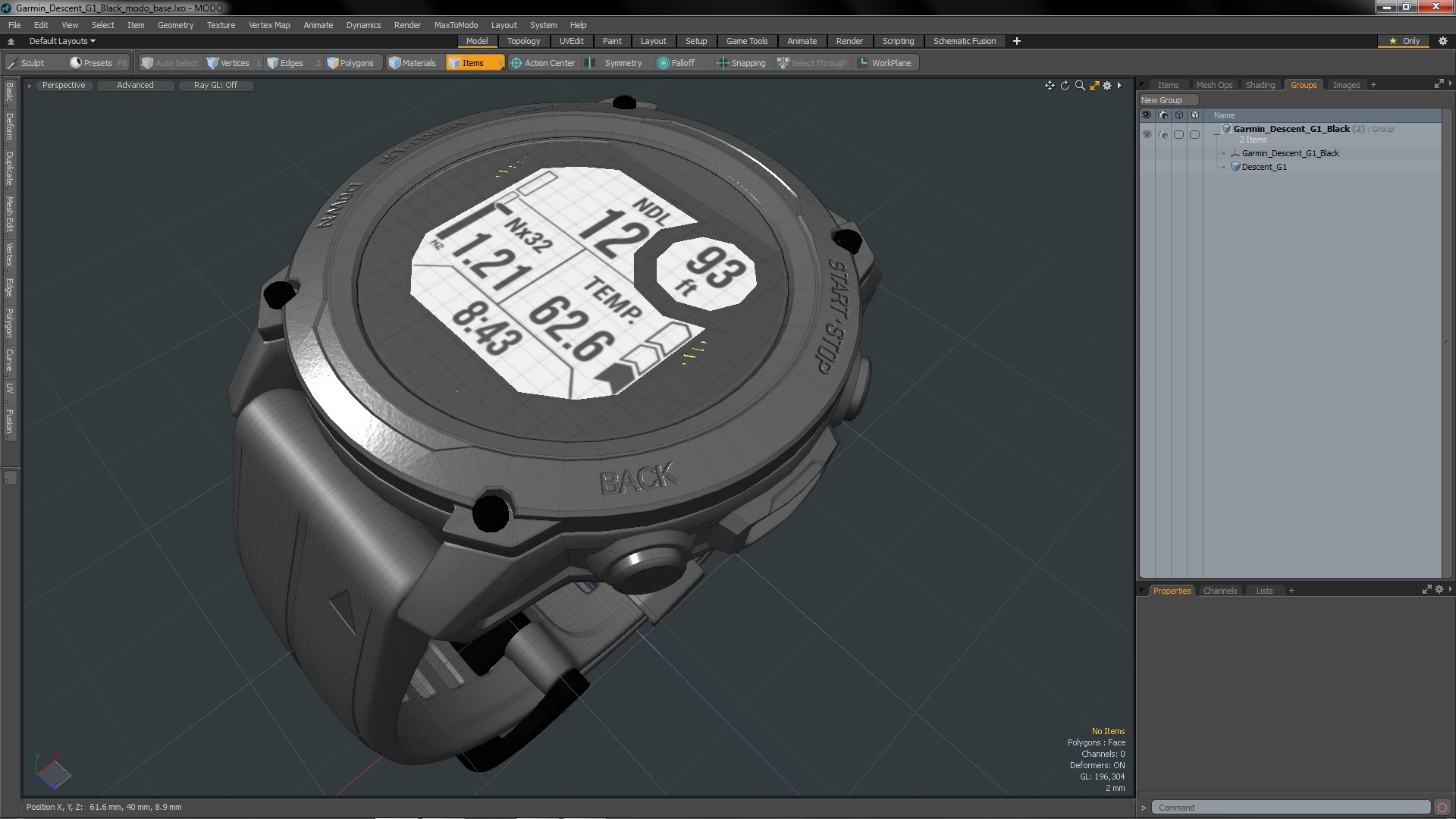Click the viewport zoom magnifier icon

pyautogui.click(x=1080, y=86)
